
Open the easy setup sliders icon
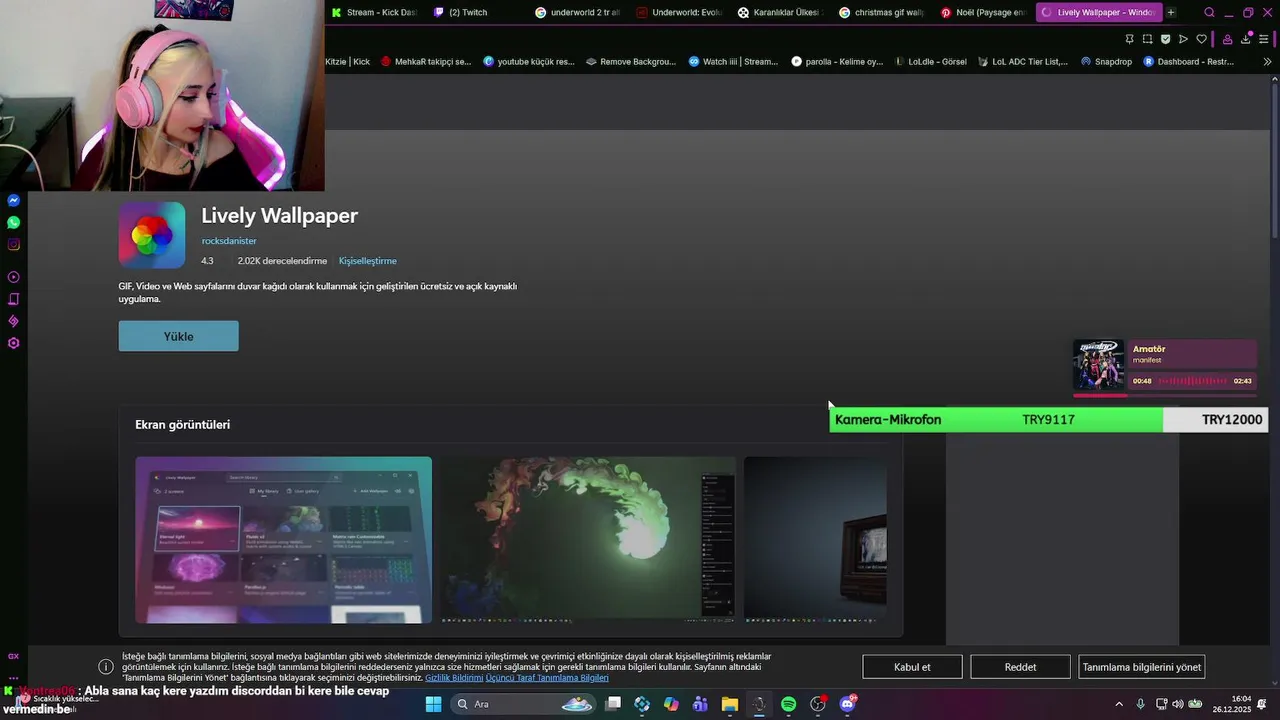point(1264,39)
